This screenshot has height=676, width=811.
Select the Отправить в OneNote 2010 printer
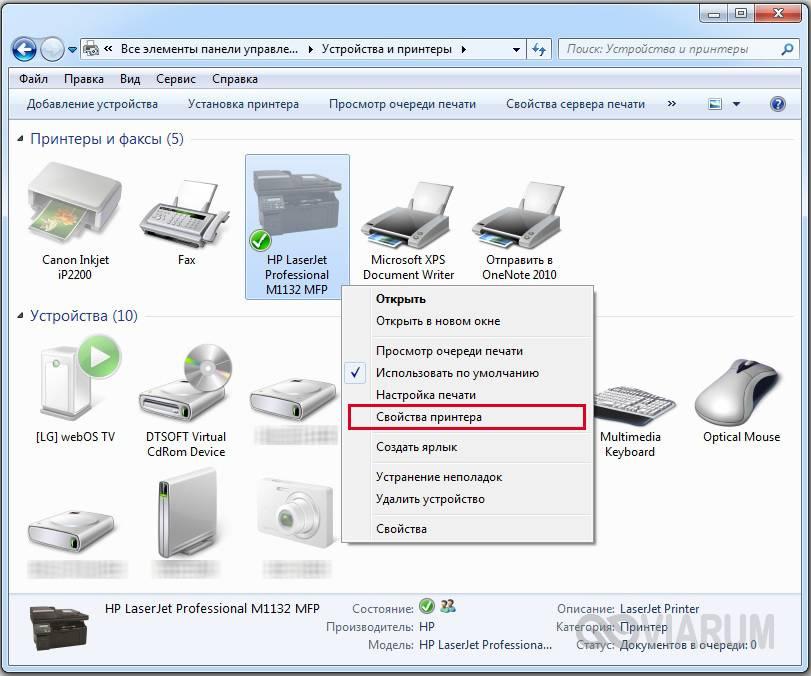[519, 214]
